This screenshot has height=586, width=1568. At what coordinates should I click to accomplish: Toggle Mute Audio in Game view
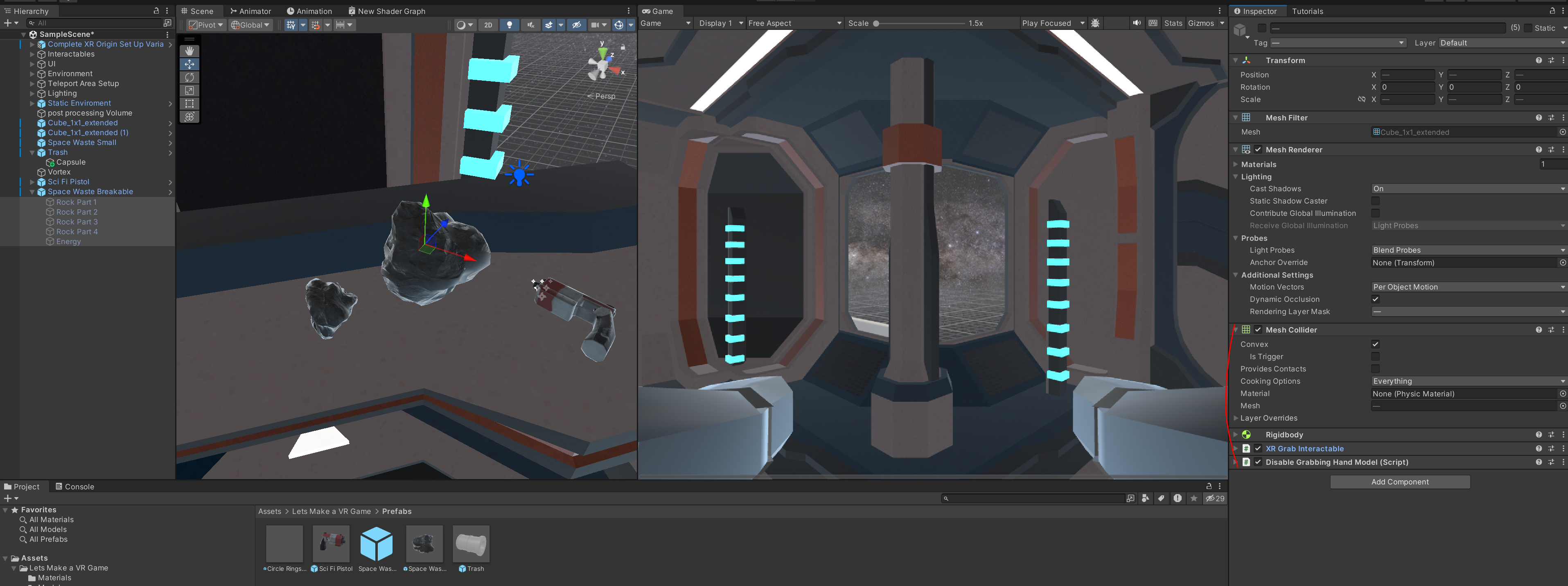[x=1136, y=23]
